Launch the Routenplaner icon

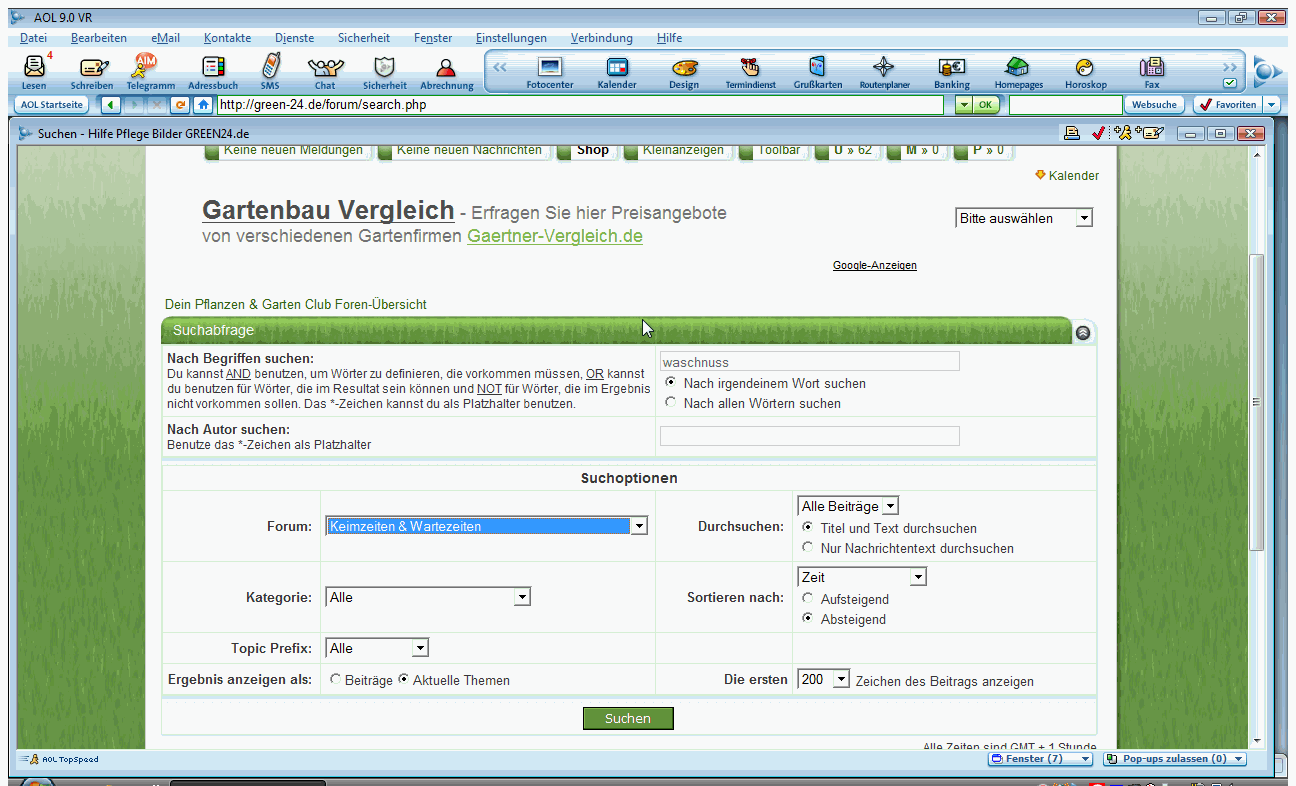coord(884,68)
